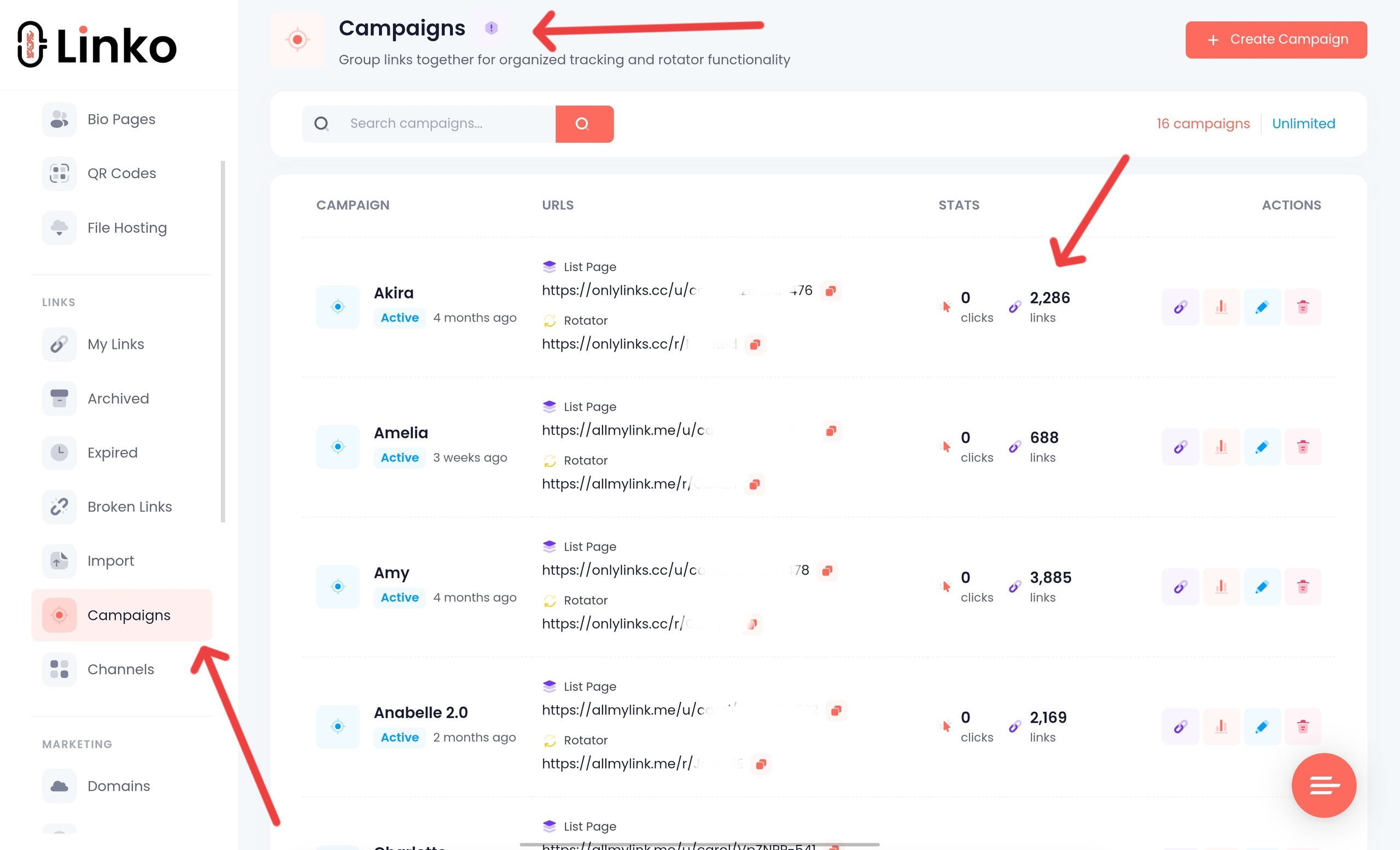Open links icon for Anabelle 2.0 campaign

click(1180, 727)
